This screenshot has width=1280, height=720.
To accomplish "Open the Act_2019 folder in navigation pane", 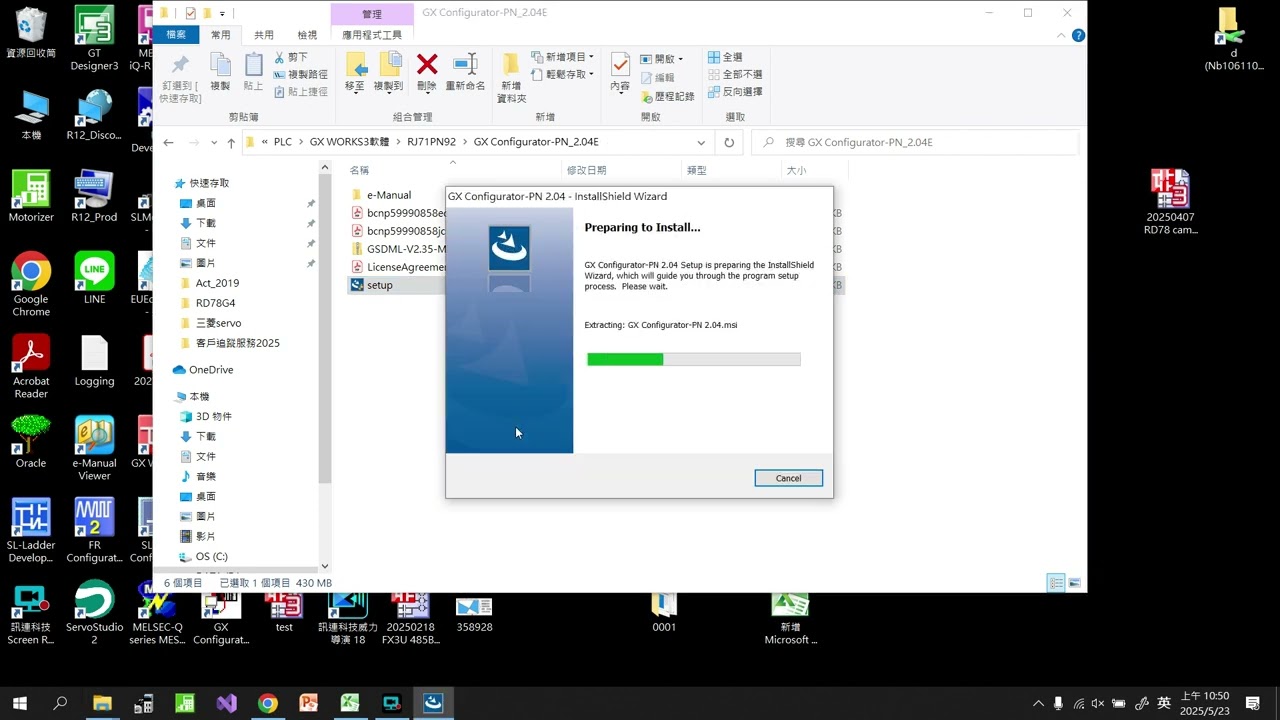I will pos(217,283).
